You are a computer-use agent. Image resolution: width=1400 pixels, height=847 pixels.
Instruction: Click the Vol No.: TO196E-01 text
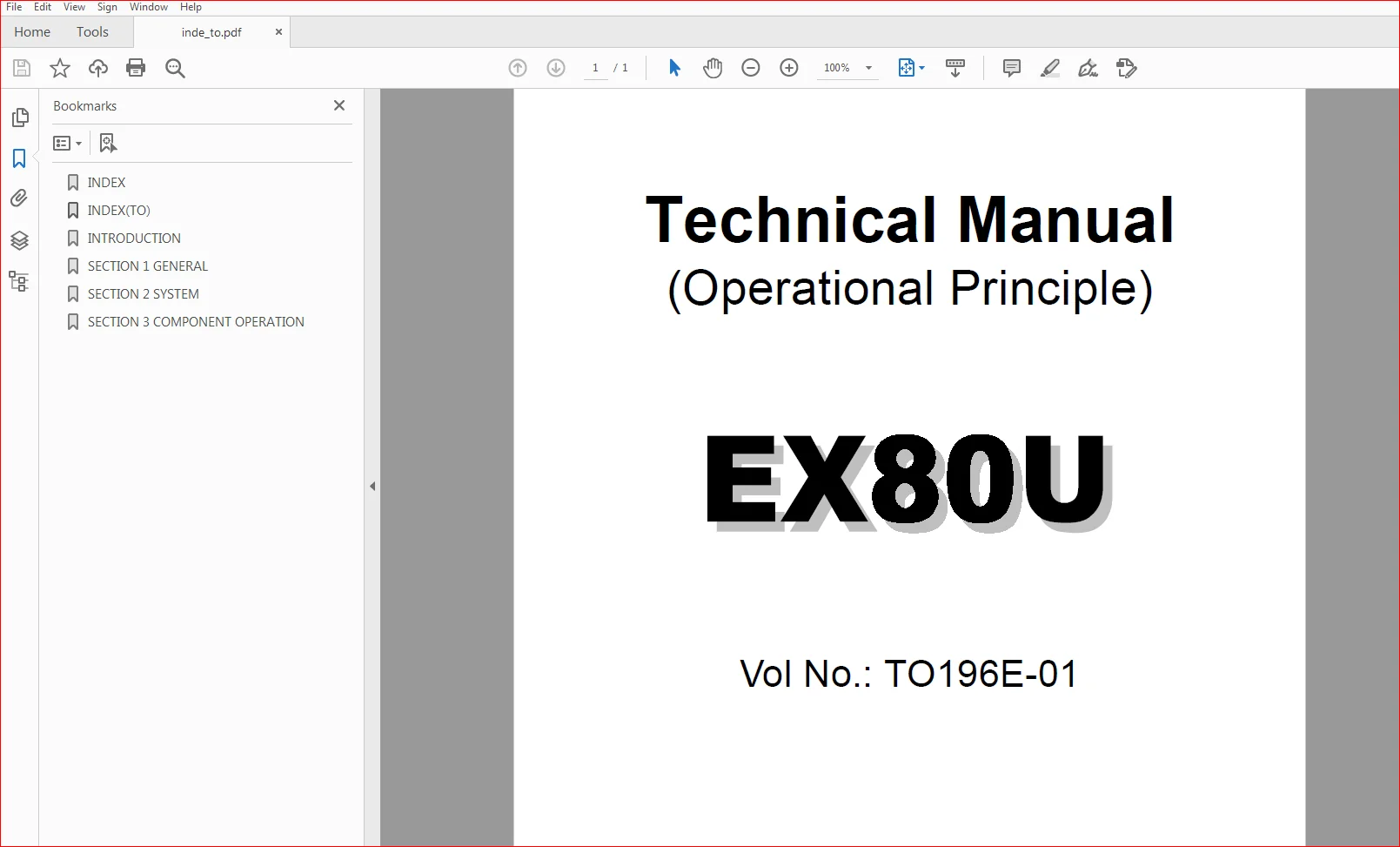coord(909,674)
